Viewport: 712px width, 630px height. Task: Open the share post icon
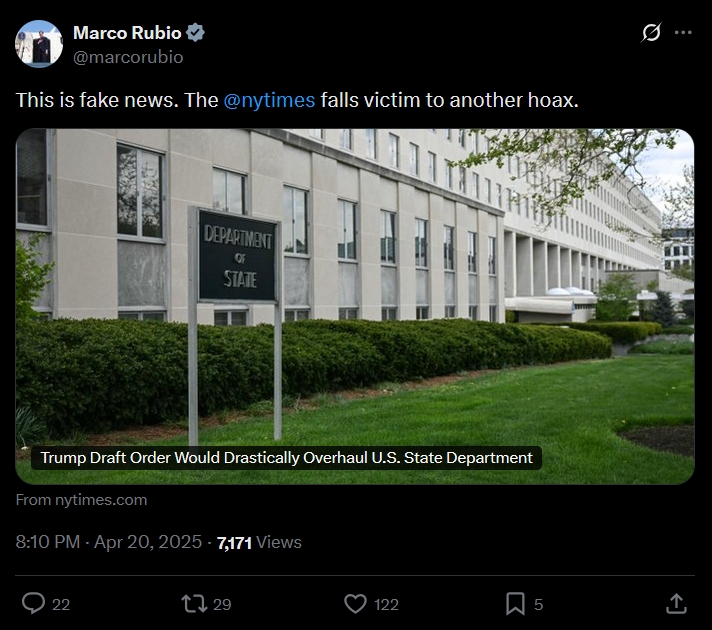[x=676, y=603]
